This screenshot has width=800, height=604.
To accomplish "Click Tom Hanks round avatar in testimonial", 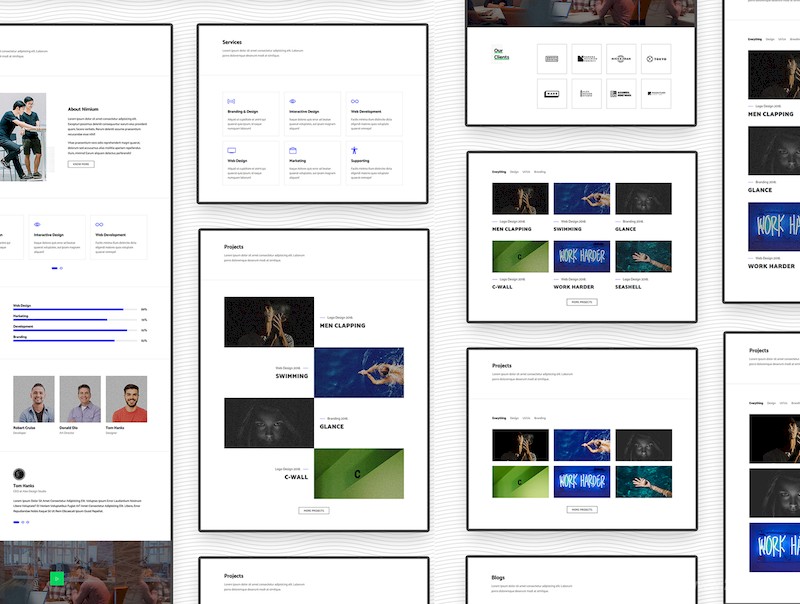I will [x=19, y=474].
